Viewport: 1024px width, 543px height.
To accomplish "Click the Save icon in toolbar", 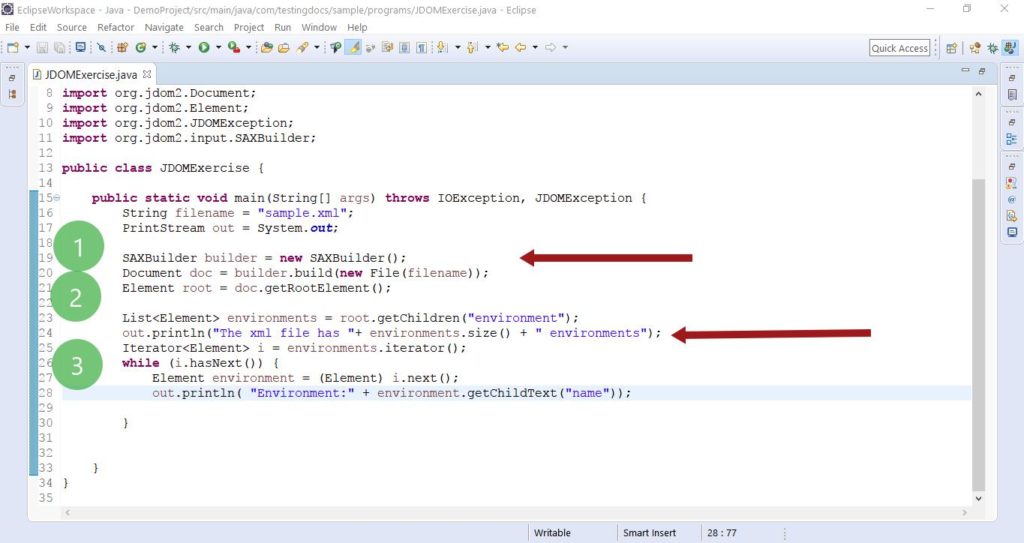I will tap(42, 47).
